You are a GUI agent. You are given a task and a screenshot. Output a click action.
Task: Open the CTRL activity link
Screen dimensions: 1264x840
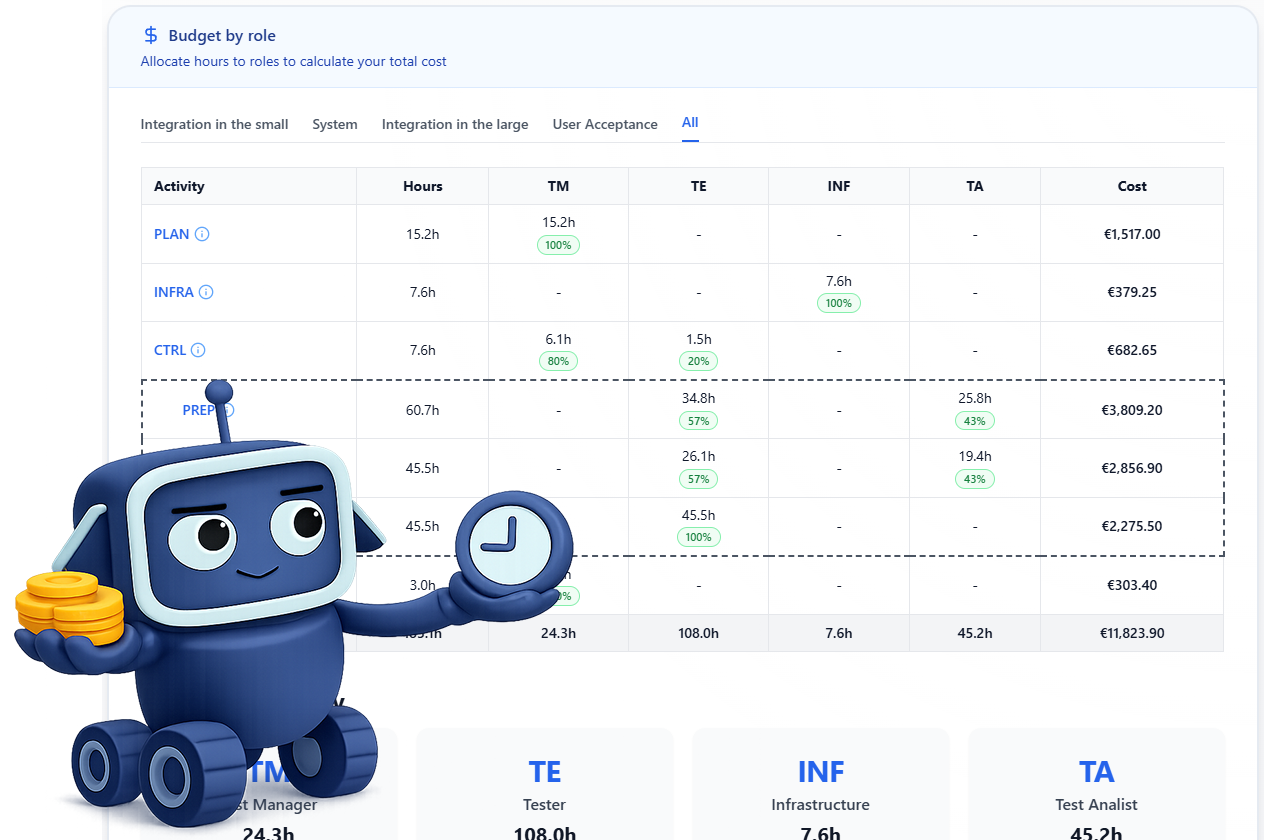click(x=170, y=350)
